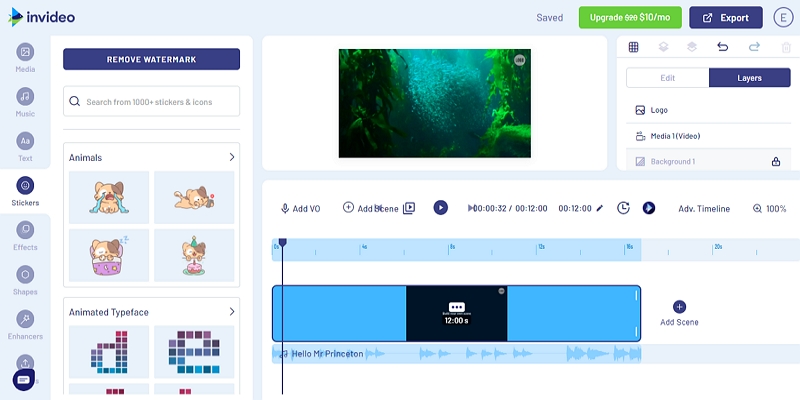
Task: Click the delete trash icon
Action: click(786, 47)
